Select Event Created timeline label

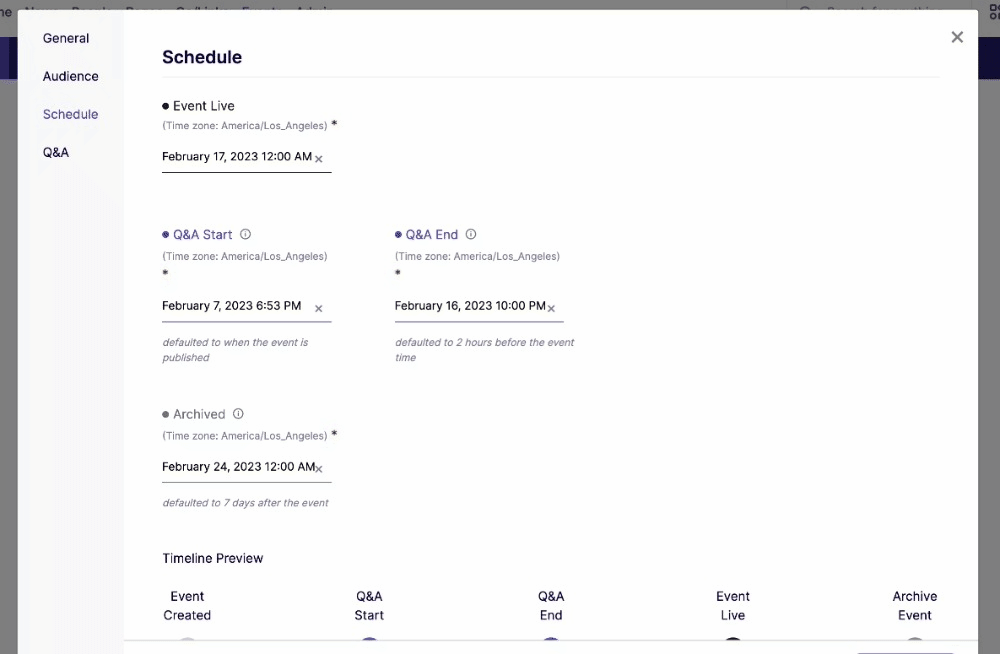[x=187, y=606]
